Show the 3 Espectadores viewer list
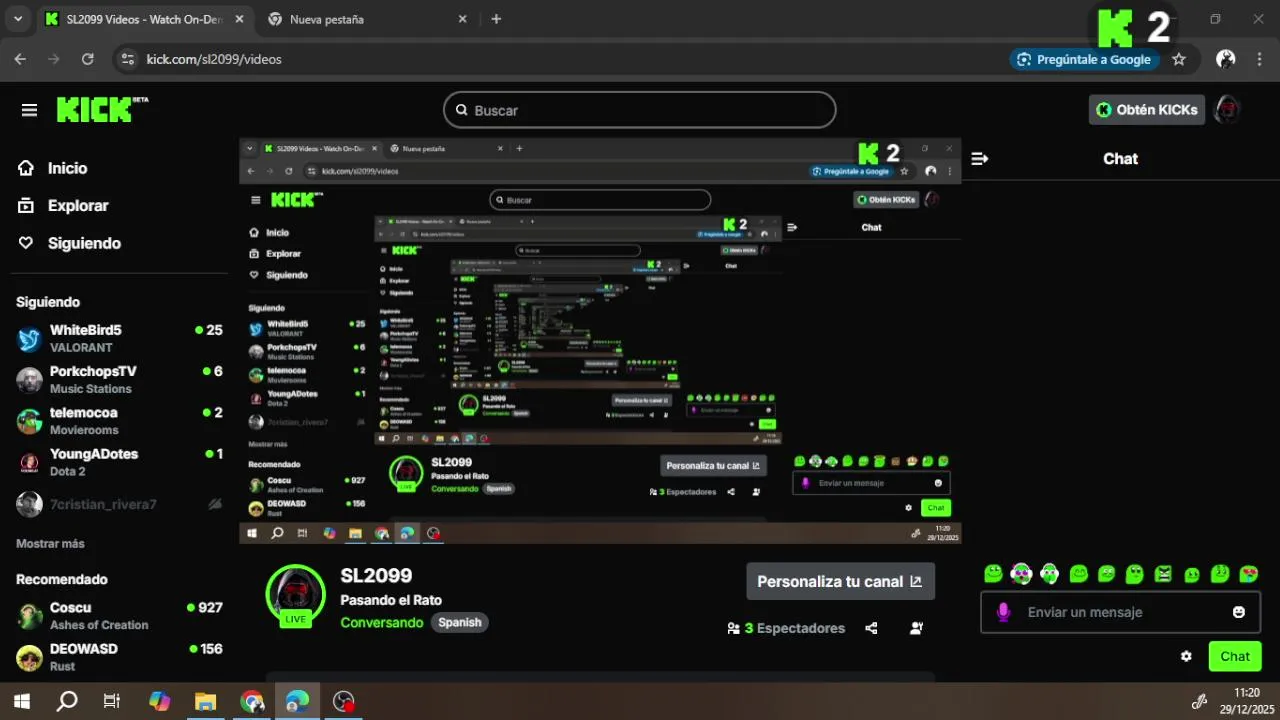This screenshot has width=1280, height=720. point(786,628)
